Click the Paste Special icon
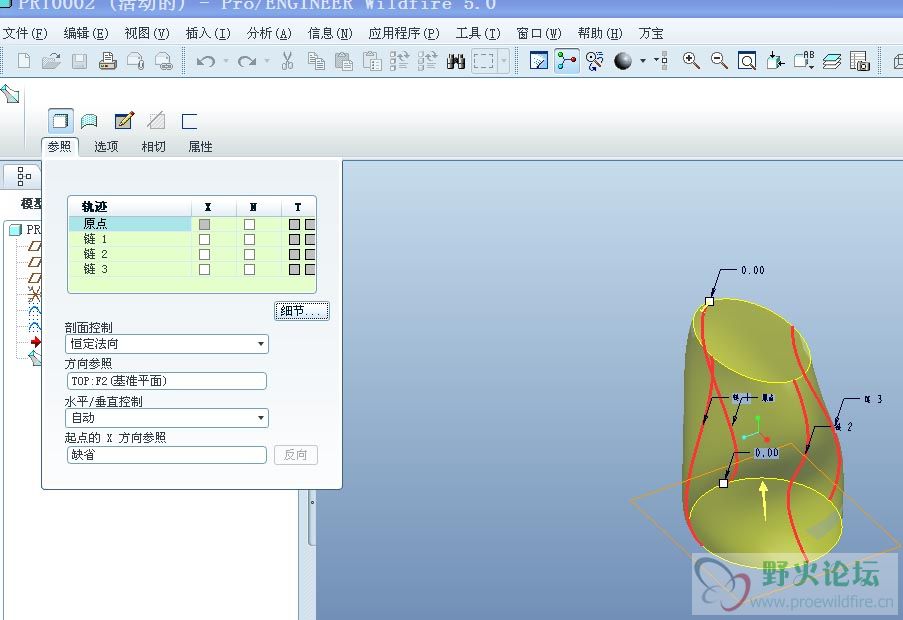903x620 pixels. 372,60
